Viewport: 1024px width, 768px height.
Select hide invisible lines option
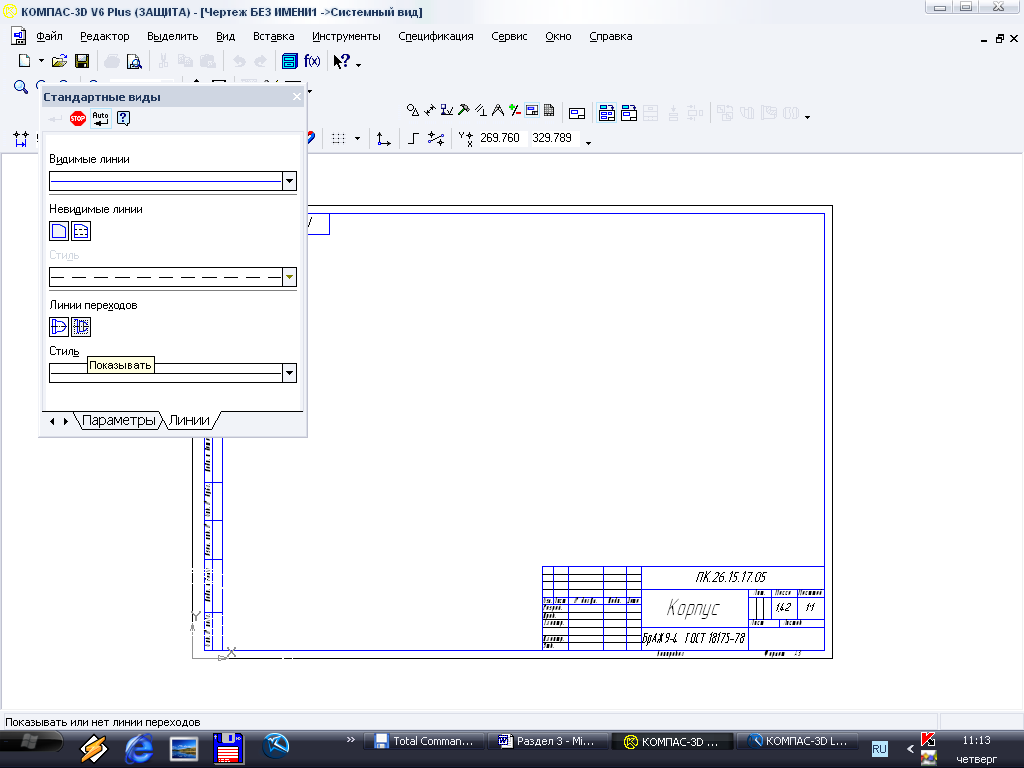(59, 231)
